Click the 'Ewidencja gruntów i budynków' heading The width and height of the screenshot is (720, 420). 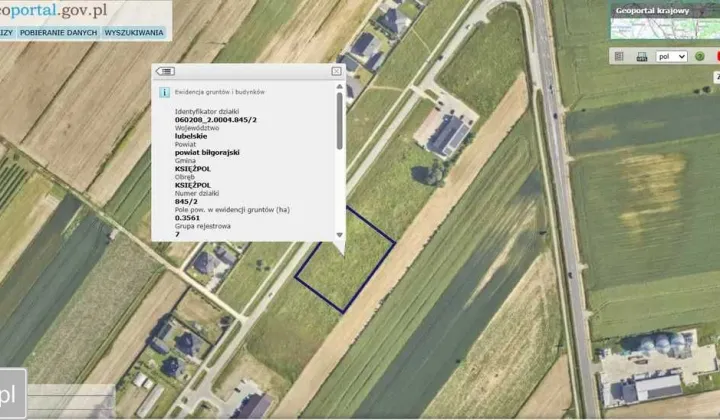[219, 92]
